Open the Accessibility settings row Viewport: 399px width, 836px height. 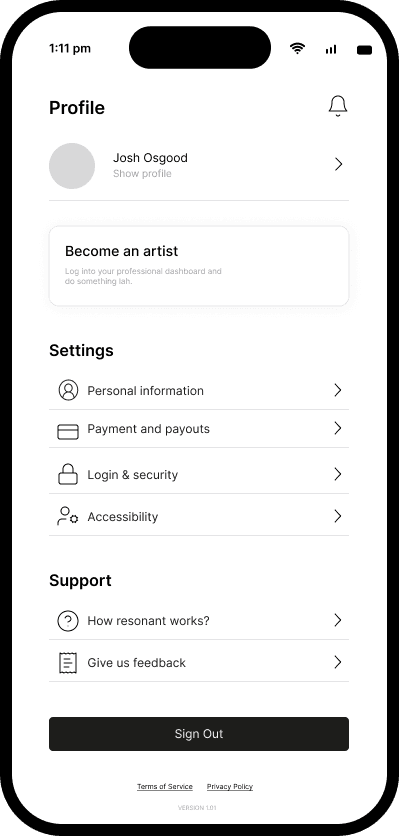(199, 516)
